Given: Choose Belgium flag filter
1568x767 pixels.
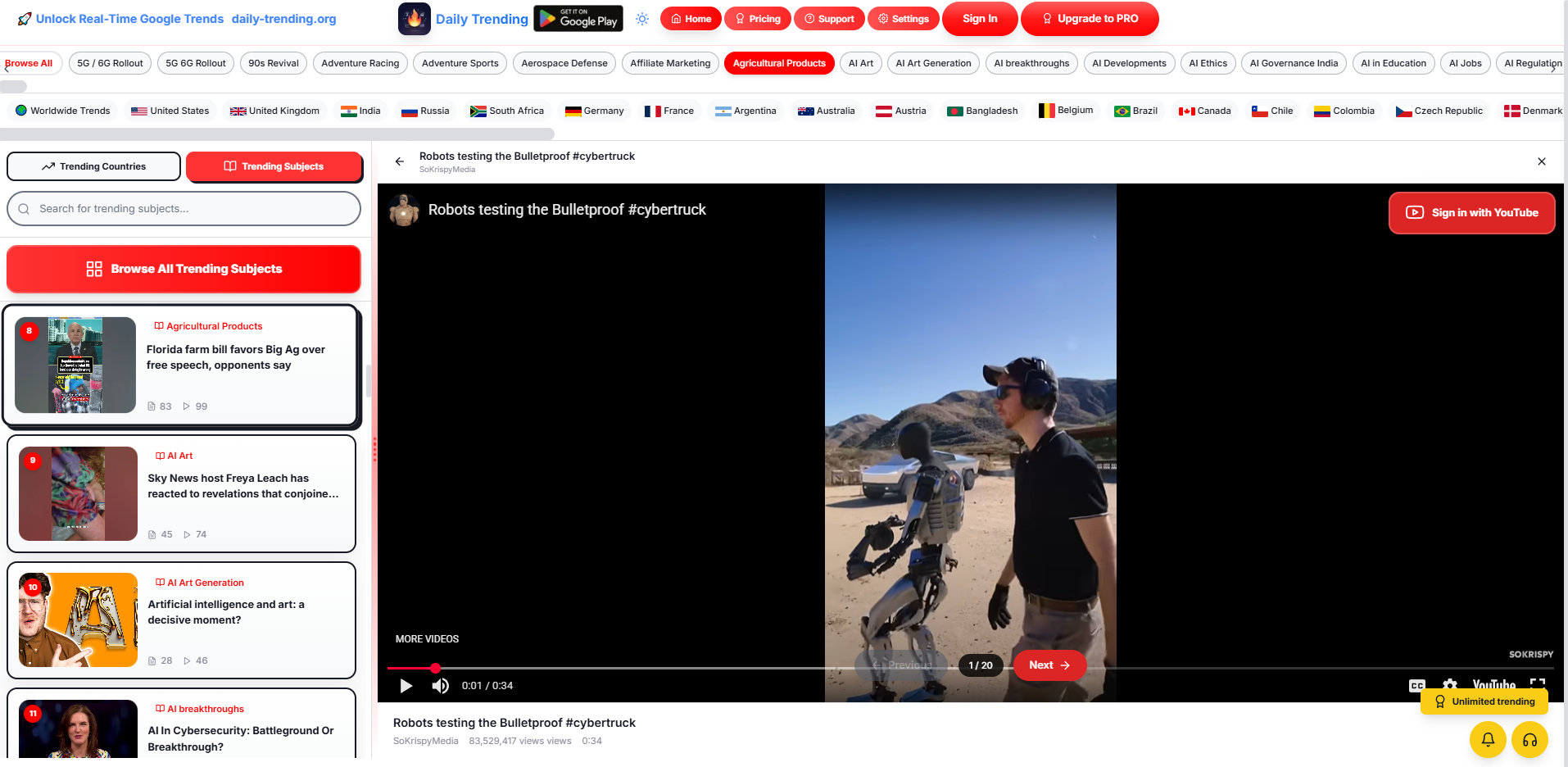Looking at the screenshot, I should [1066, 111].
